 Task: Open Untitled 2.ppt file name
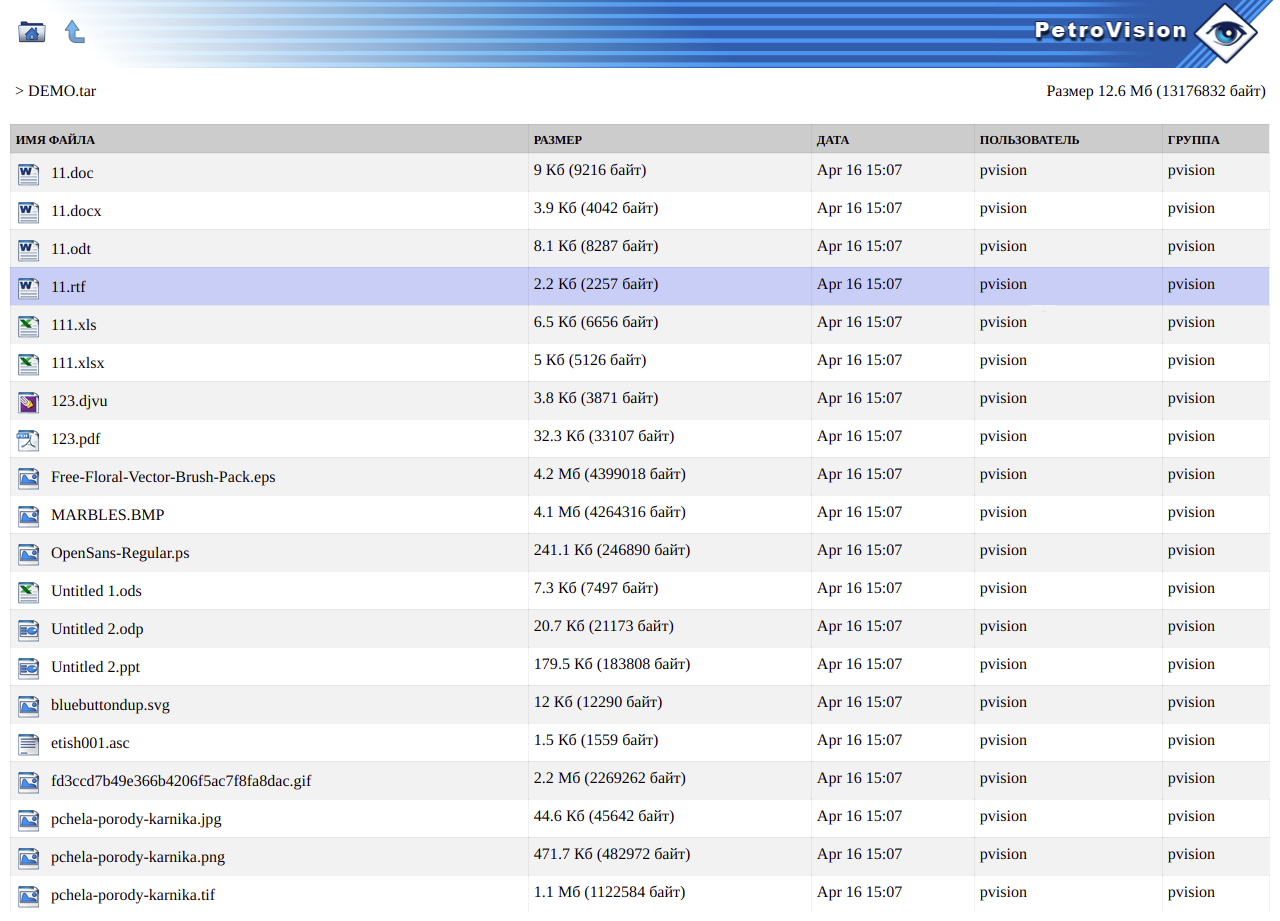point(95,667)
